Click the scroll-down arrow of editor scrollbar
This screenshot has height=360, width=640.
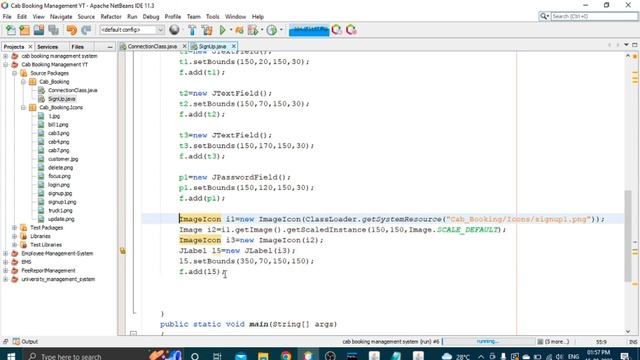tap(628, 331)
